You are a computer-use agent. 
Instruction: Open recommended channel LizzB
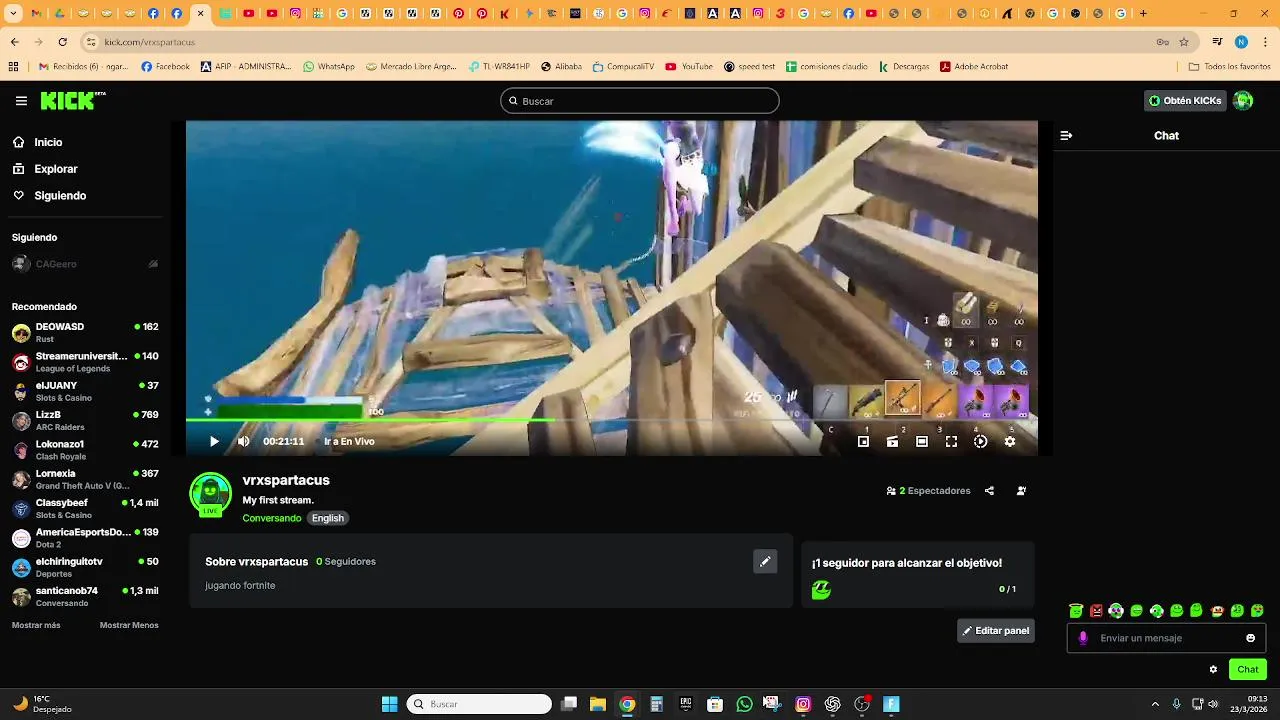click(x=85, y=421)
